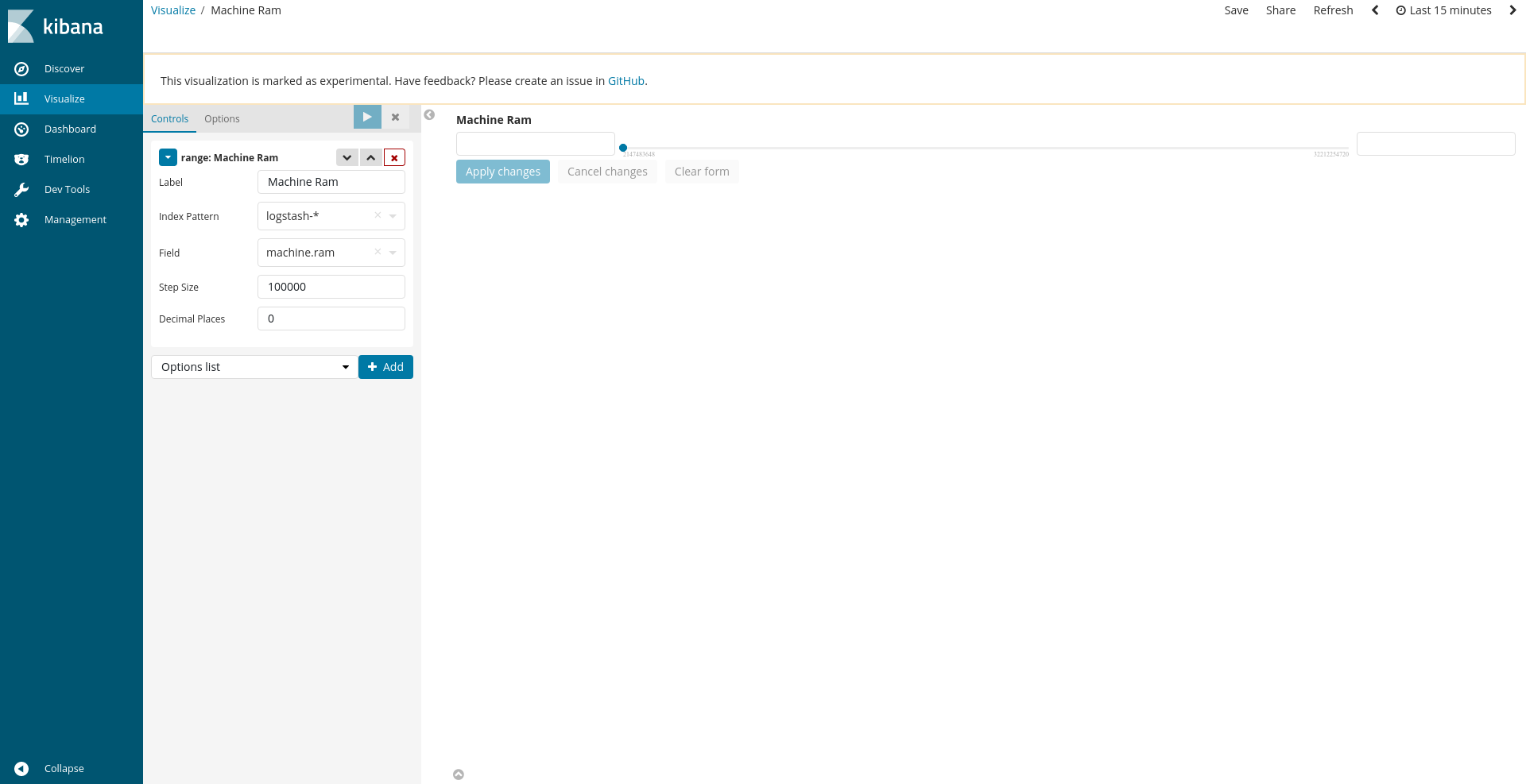Image resolution: width=1526 pixels, height=784 pixels.
Task: Open the Field dropdown
Action: click(393, 253)
